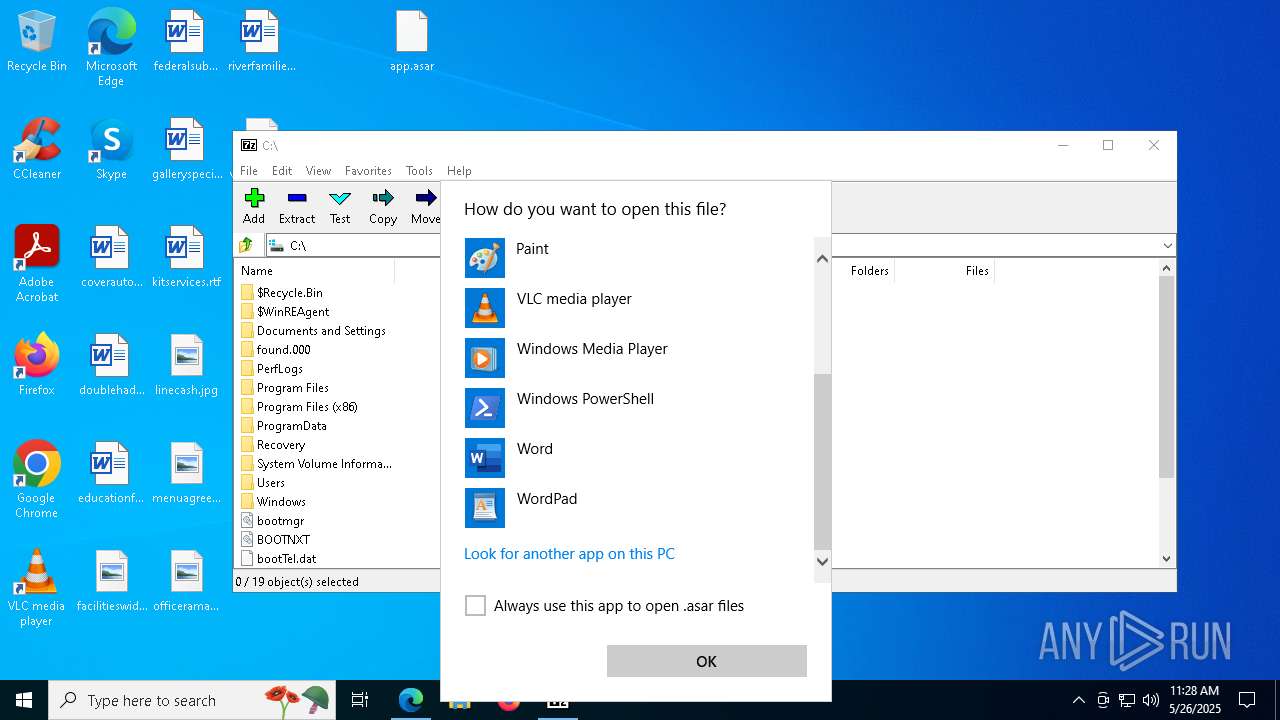1280x720 pixels.
Task: Select Microsoft Edge desktop shortcut
Action: tap(111, 47)
